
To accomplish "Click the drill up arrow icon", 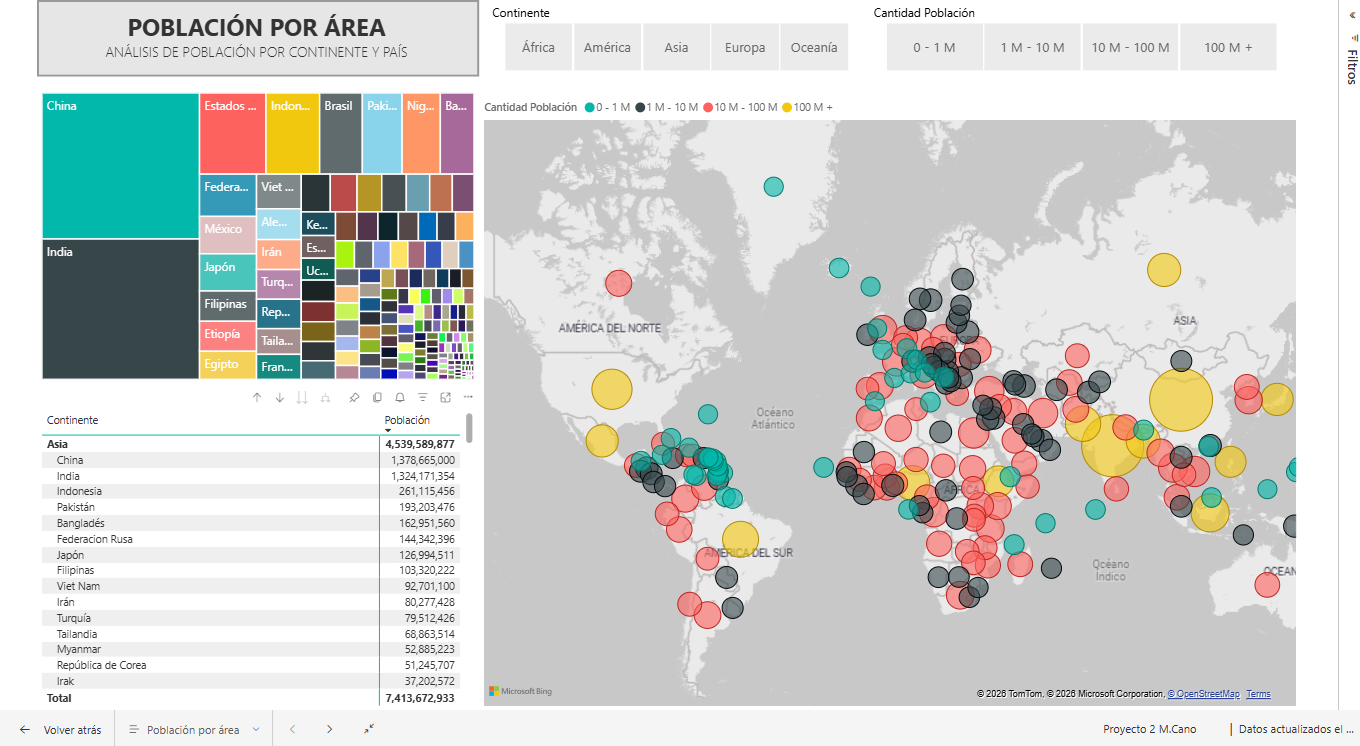I will point(257,397).
